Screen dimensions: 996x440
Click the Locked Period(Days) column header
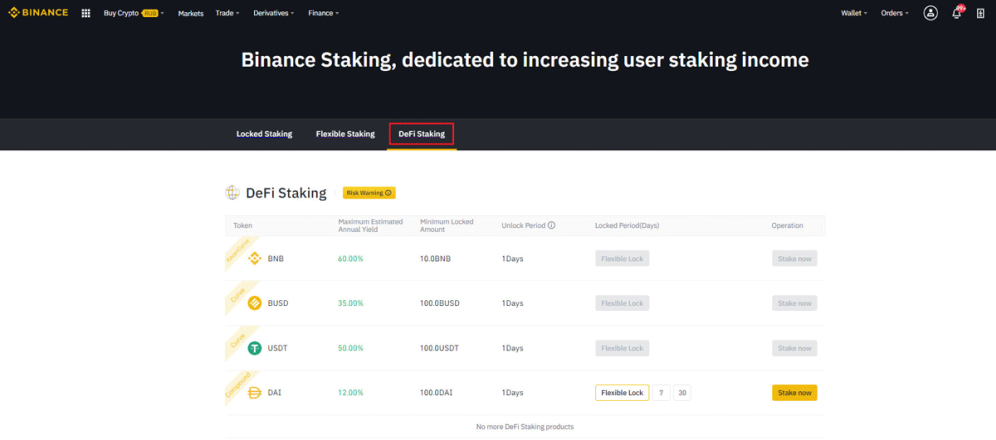tap(629, 225)
